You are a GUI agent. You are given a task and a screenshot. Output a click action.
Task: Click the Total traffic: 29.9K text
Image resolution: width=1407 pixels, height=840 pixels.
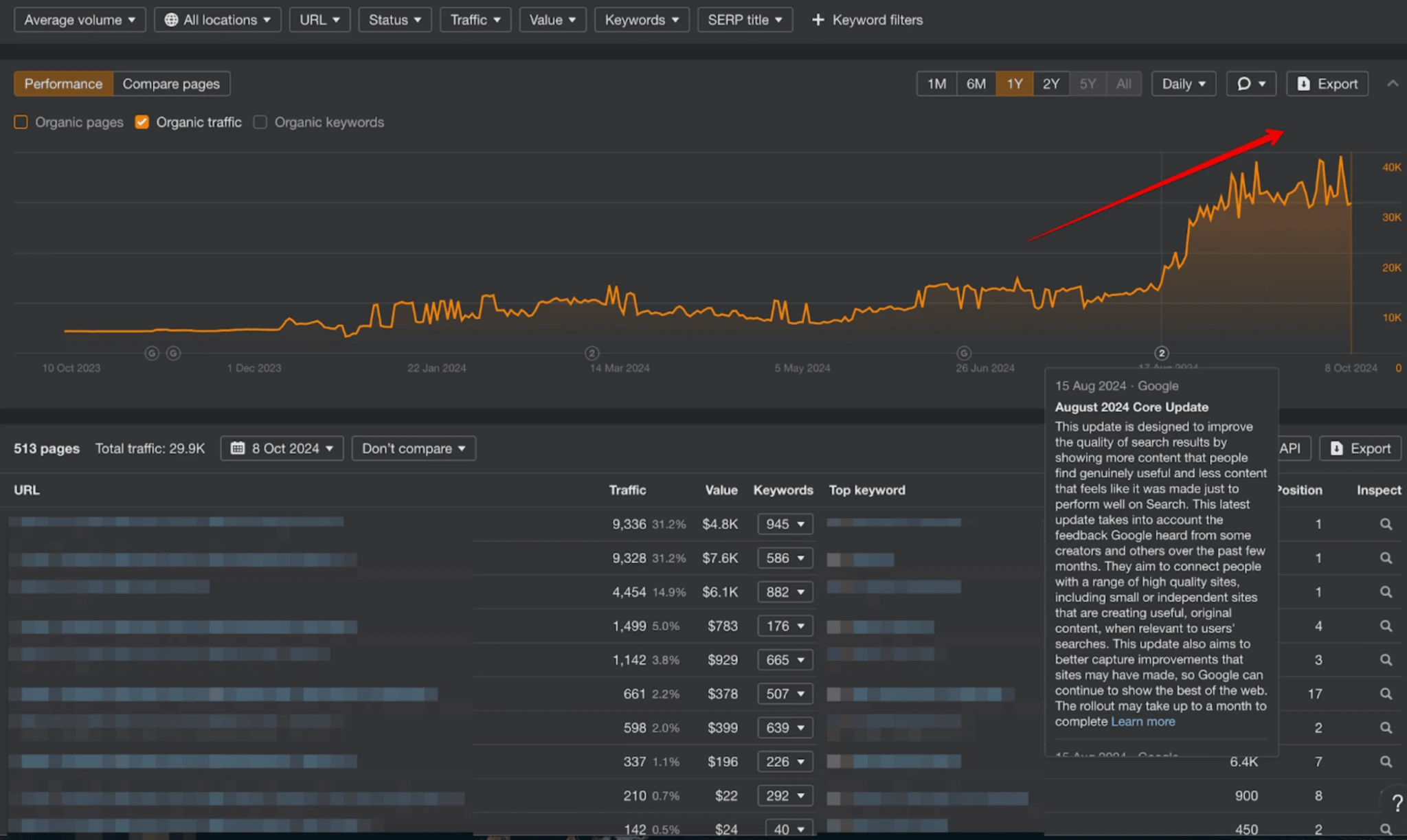(150, 449)
